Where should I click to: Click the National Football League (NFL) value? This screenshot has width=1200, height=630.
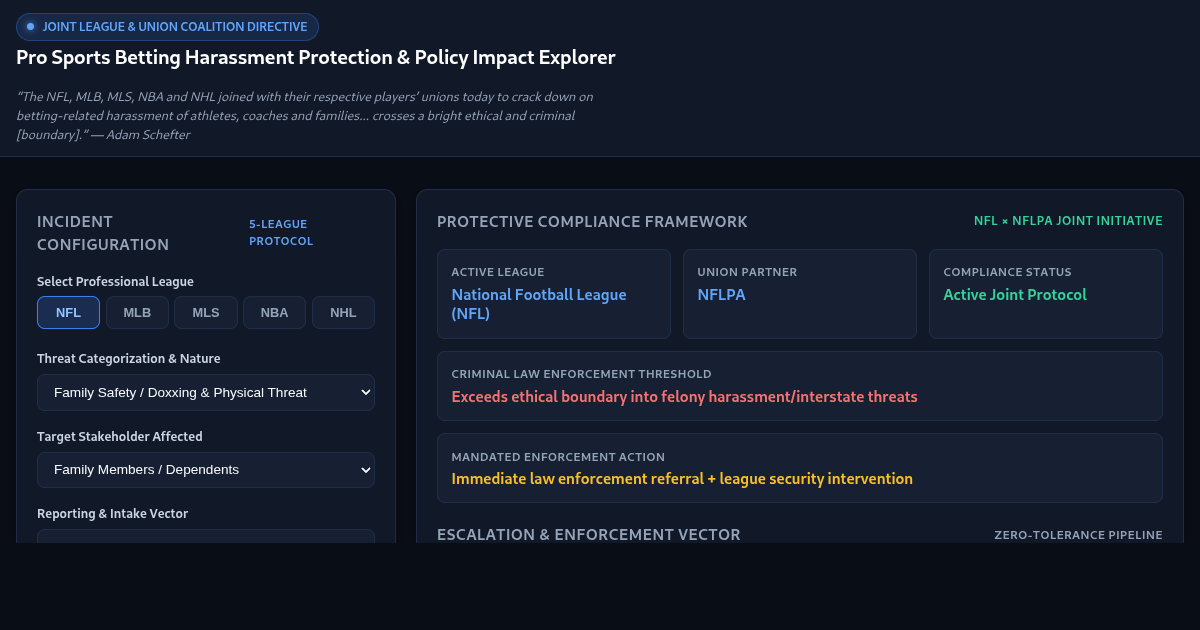539,304
